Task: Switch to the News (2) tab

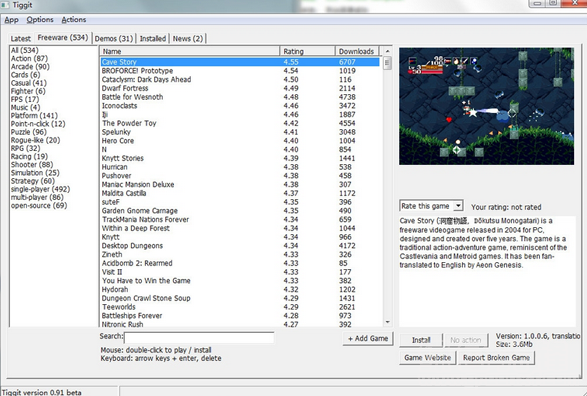Action: click(x=188, y=39)
